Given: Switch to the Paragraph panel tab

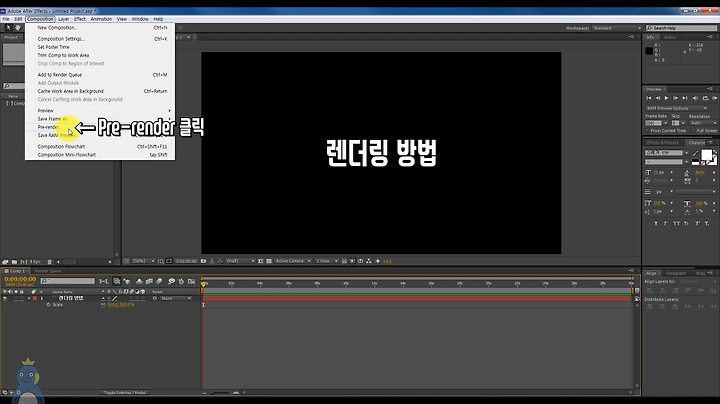Looking at the screenshot, I should click(x=675, y=273).
